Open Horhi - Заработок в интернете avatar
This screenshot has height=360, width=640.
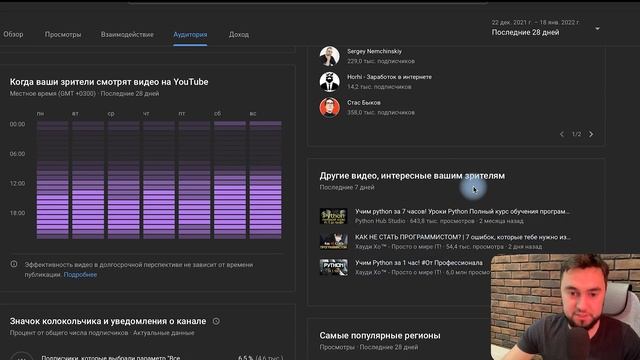(x=329, y=82)
